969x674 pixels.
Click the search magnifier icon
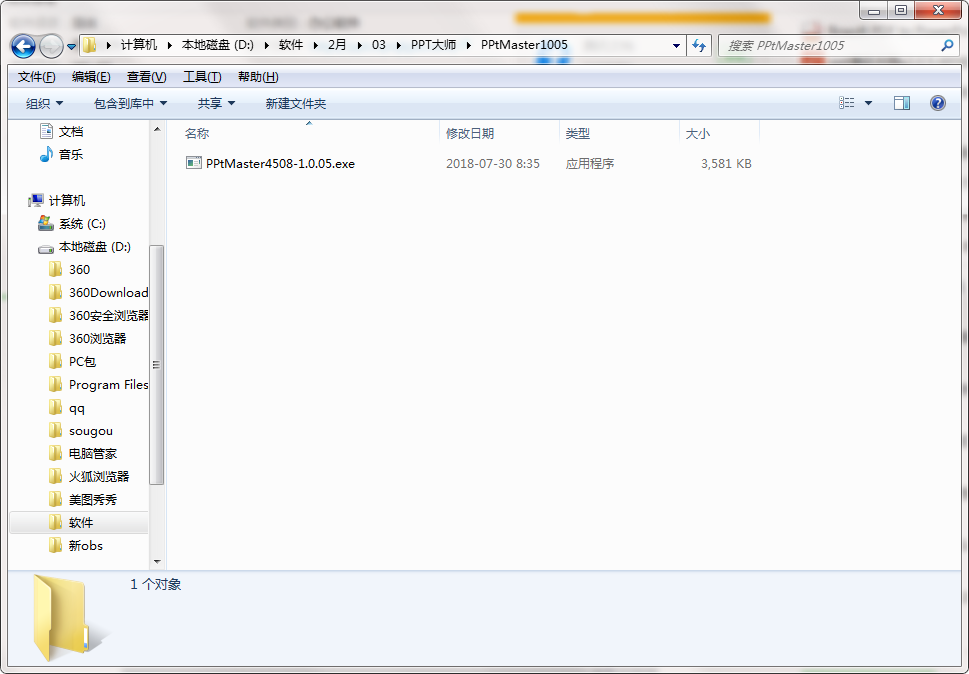[x=947, y=46]
